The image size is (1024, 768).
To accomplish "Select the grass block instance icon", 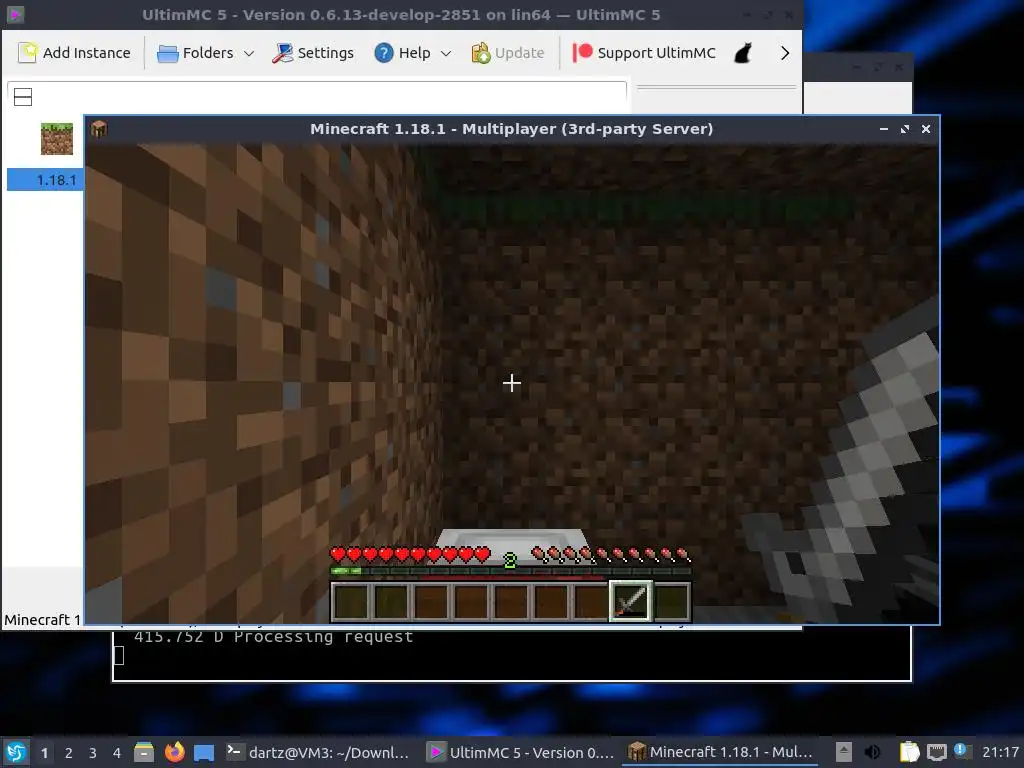I will pos(57,138).
